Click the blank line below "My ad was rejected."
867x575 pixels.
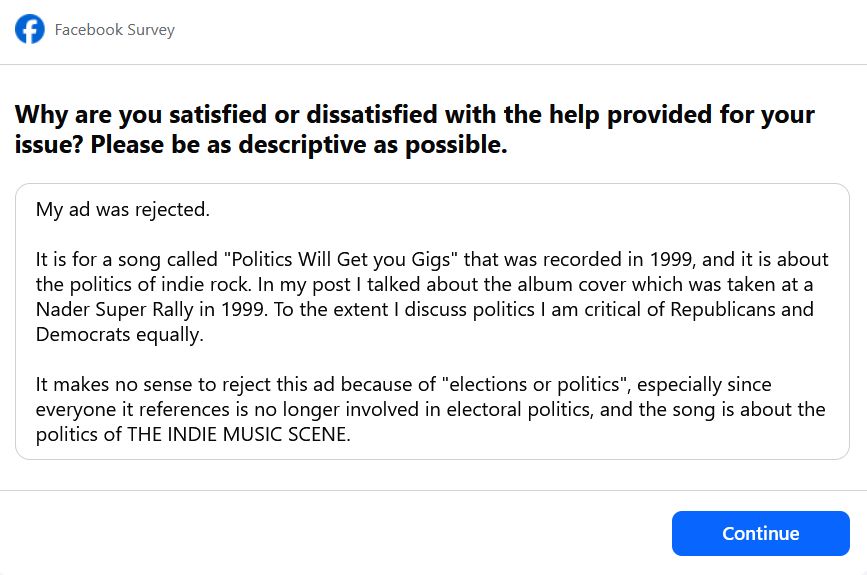pyautogui.click(x=432, y=234)
